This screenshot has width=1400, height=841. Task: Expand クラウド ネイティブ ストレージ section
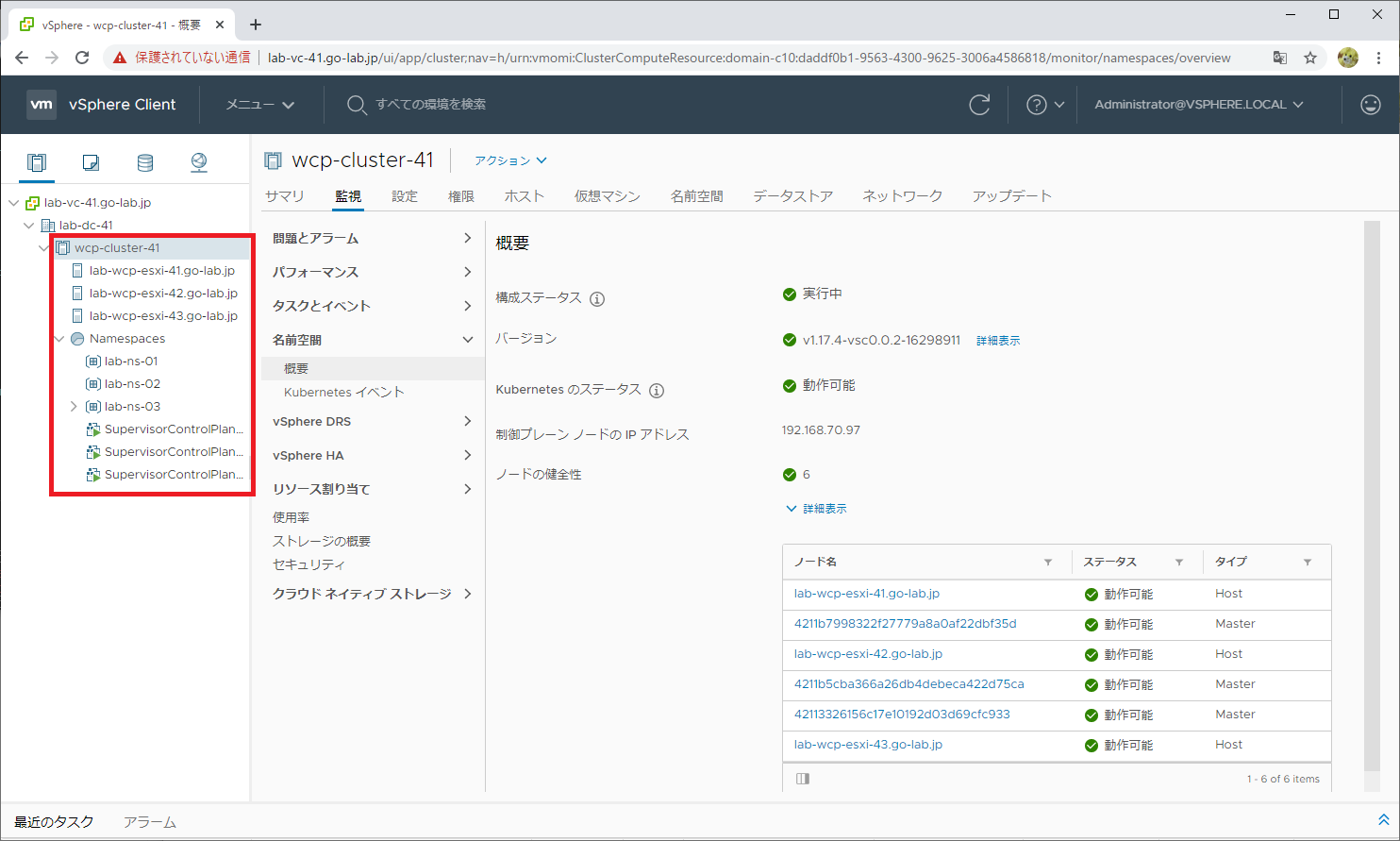point(373,595)
